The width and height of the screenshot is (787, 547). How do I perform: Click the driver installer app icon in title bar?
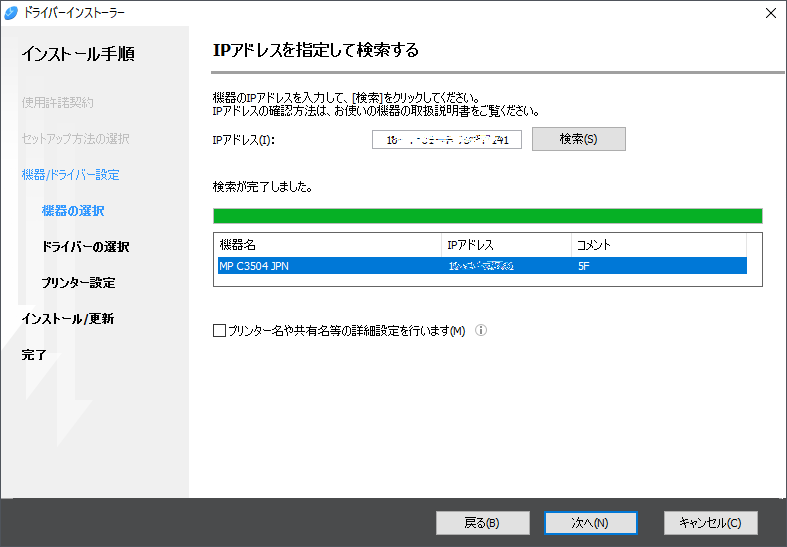click(11, 13)
